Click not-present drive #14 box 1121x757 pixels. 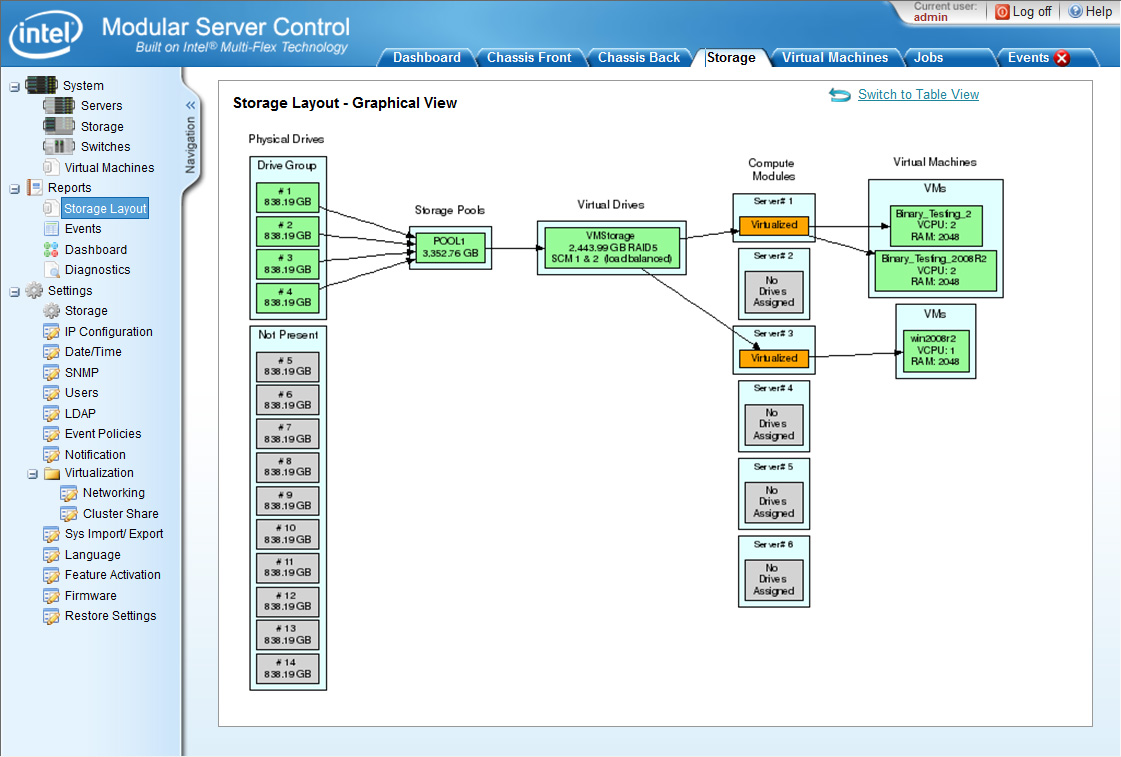[287, 669]
